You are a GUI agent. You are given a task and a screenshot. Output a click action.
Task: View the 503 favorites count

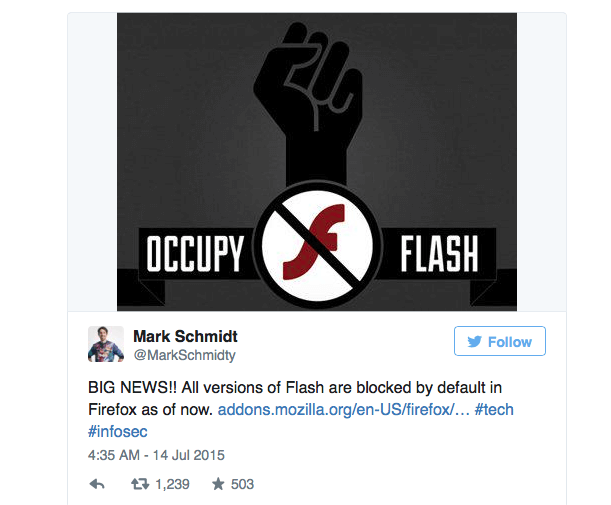tap(242, 484)
